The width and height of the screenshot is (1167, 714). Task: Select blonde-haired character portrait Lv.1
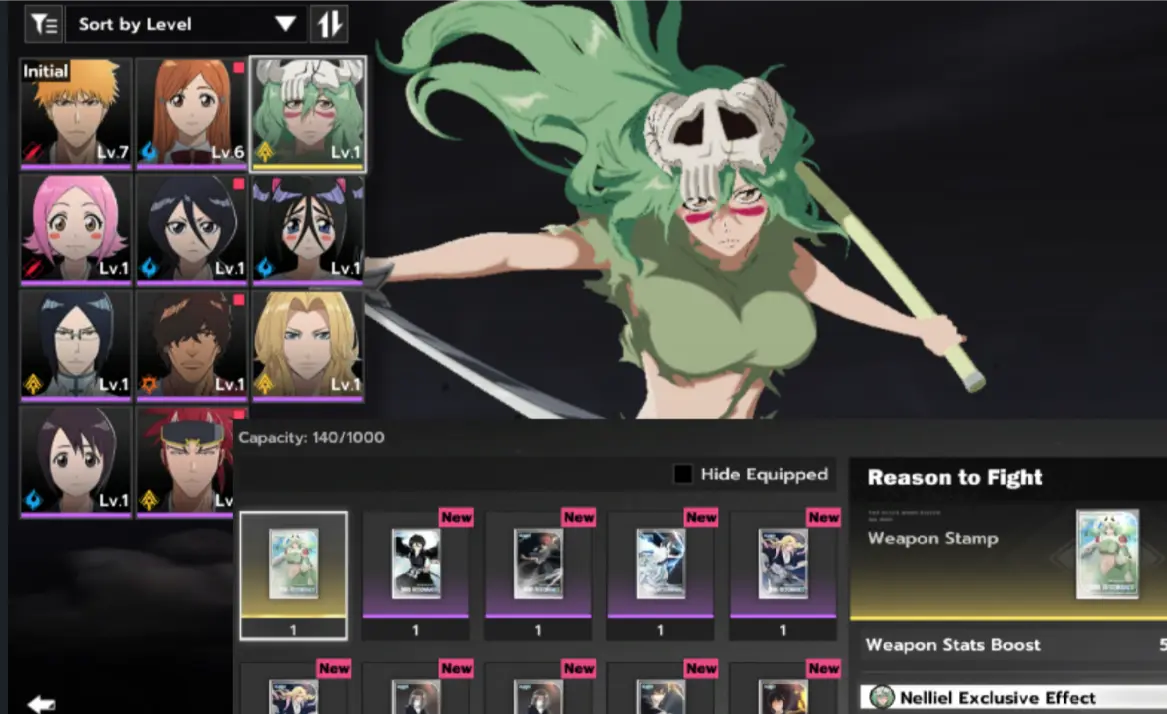tap(308, 345)
